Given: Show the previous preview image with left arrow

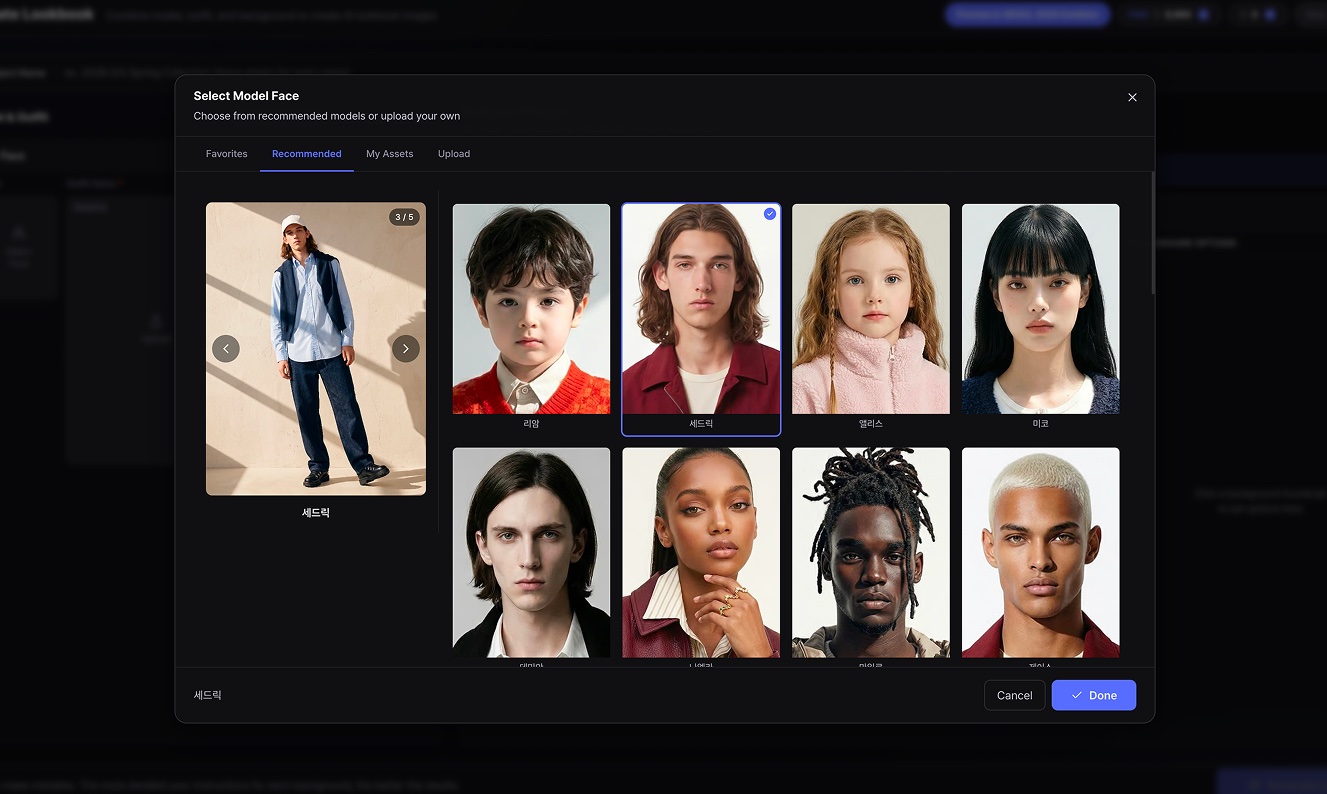Looking at the screenshot, I should (x=226, y=348).
